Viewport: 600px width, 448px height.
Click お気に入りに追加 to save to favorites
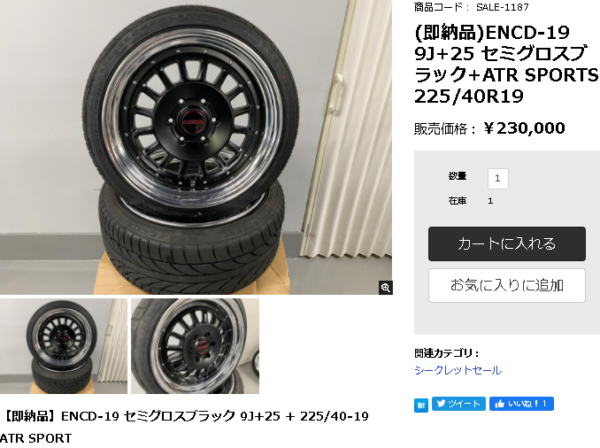click(x=507, y=285)
